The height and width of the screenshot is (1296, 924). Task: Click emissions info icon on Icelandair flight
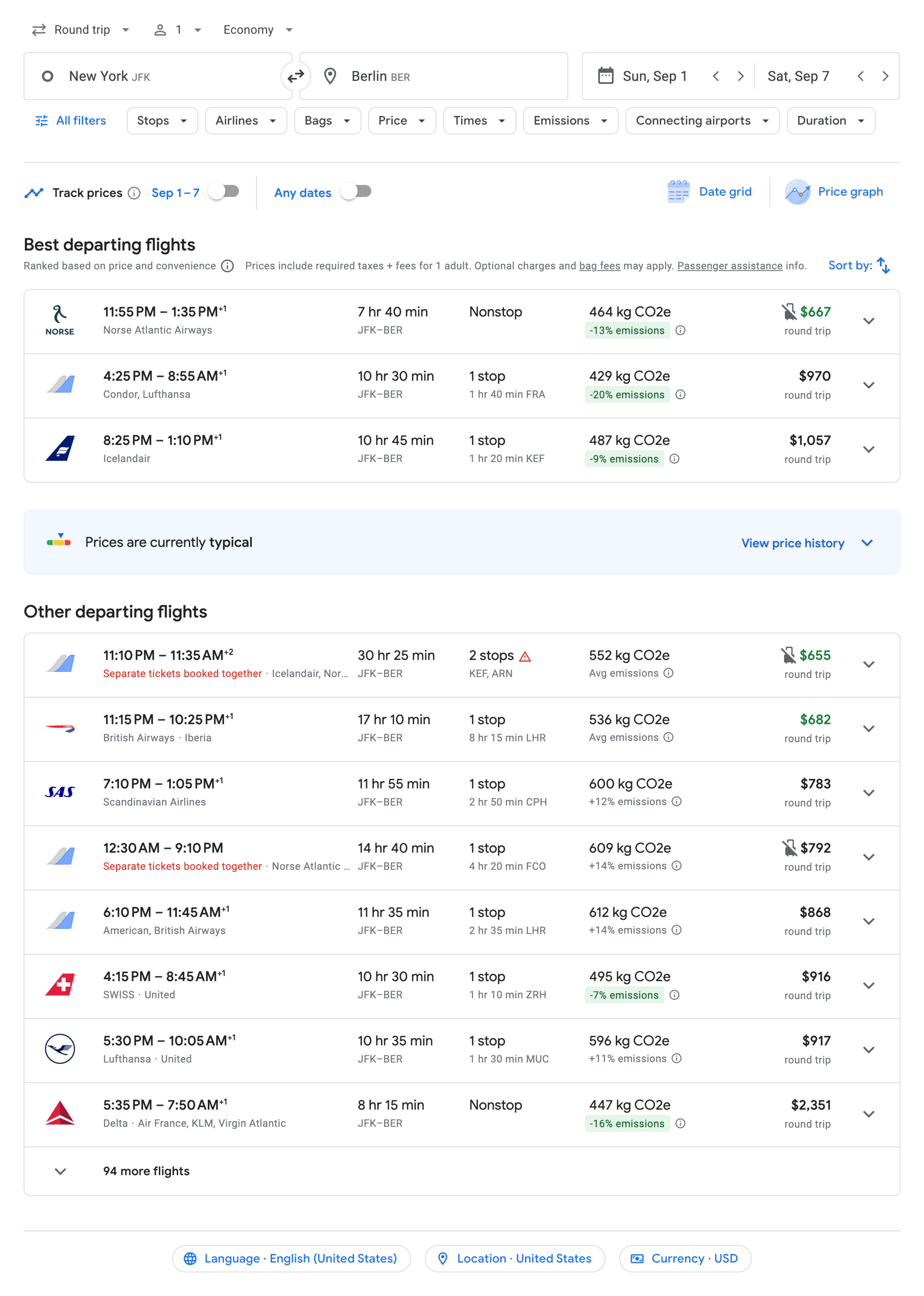(x=674, y=459)
